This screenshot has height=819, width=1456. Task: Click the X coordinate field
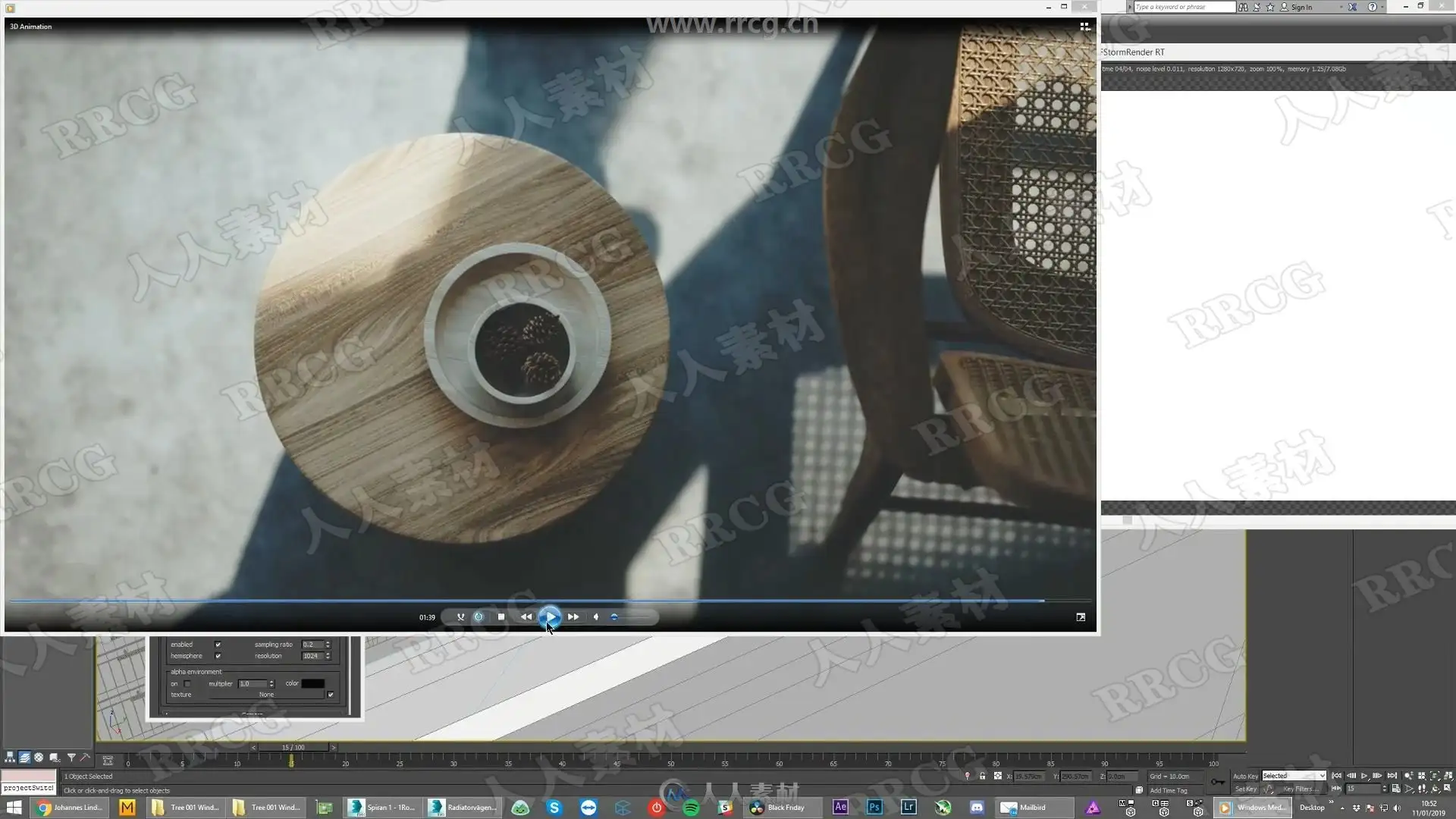tap(1030, 777)
